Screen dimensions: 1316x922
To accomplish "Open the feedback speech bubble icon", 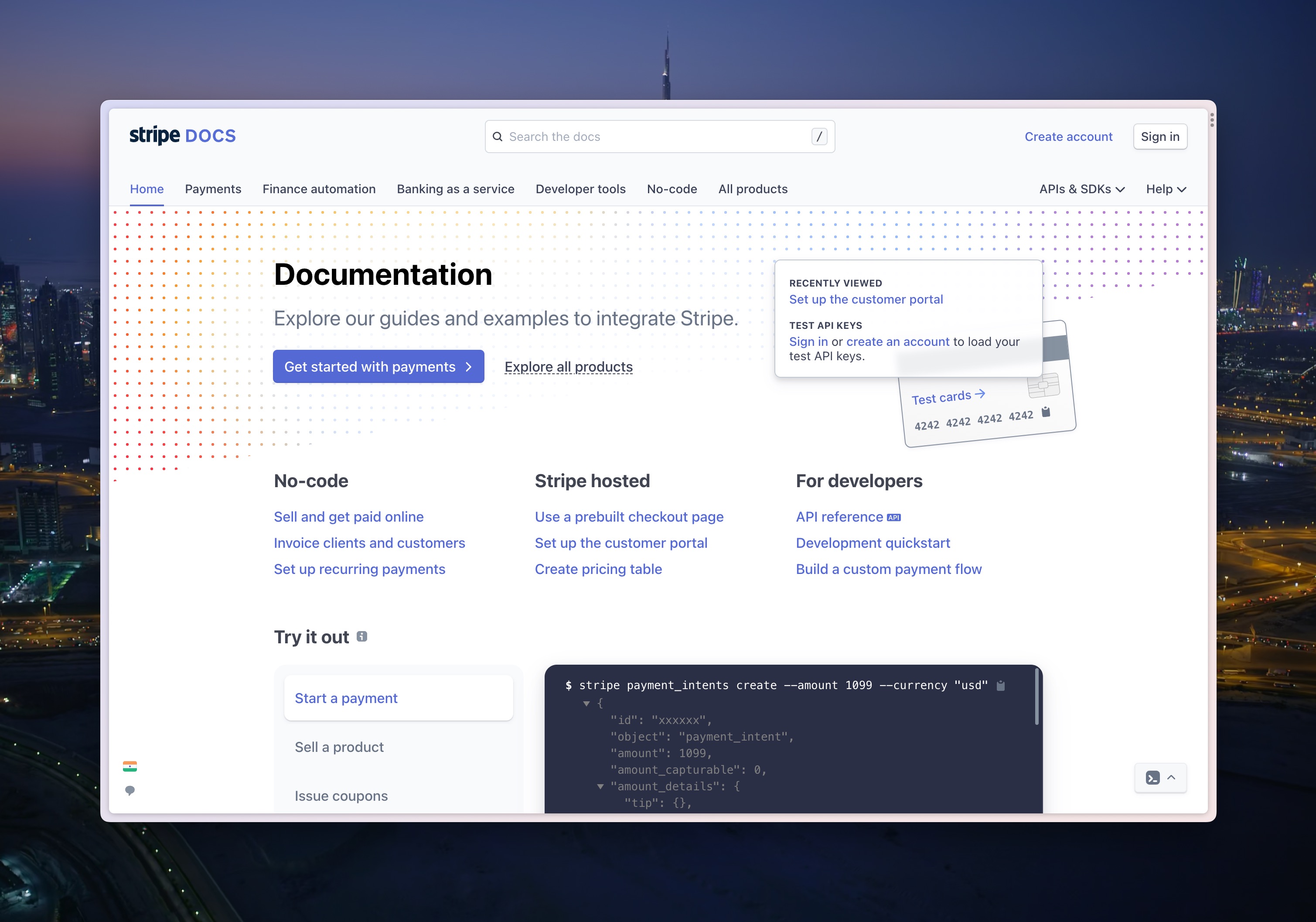I will [131, 791].
